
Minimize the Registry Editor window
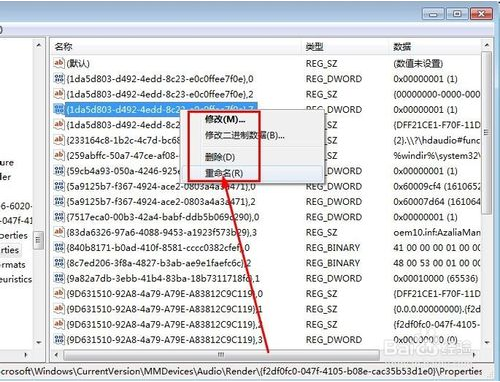[433, 14]
